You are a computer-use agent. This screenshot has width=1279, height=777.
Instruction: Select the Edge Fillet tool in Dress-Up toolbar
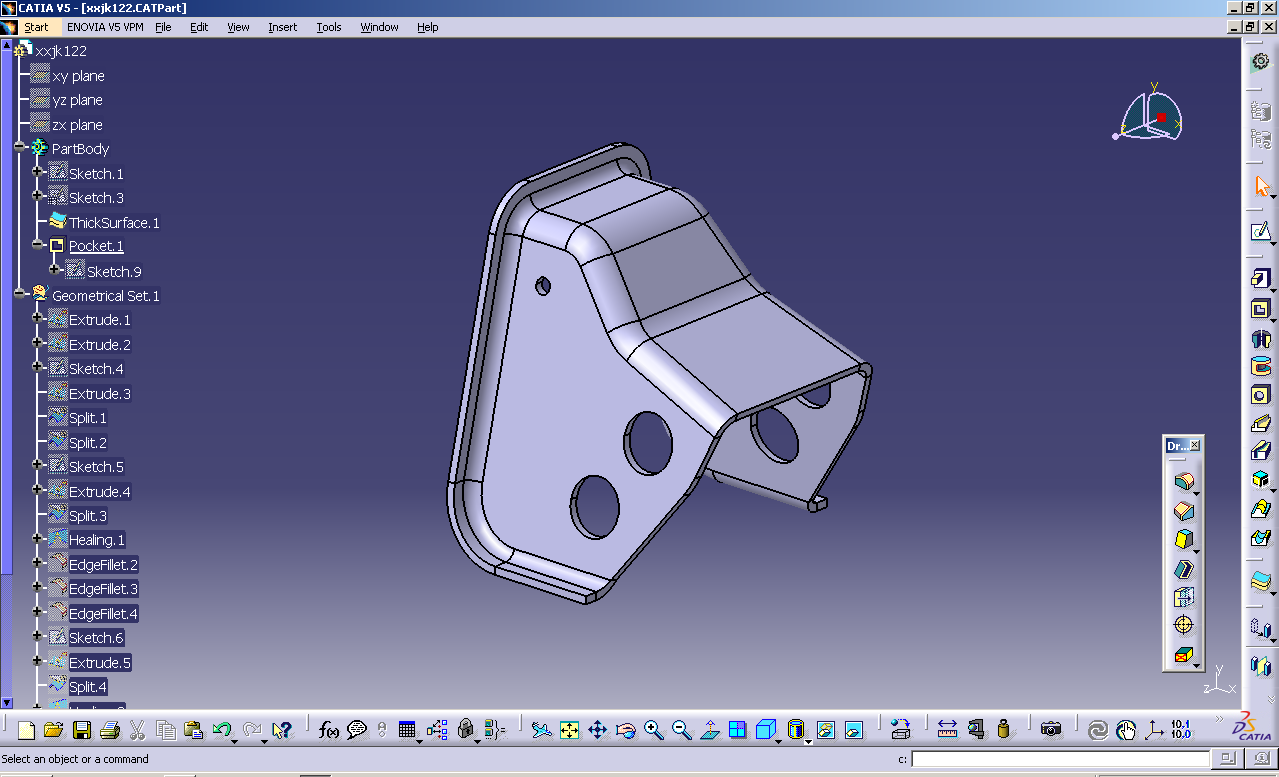1183,482
